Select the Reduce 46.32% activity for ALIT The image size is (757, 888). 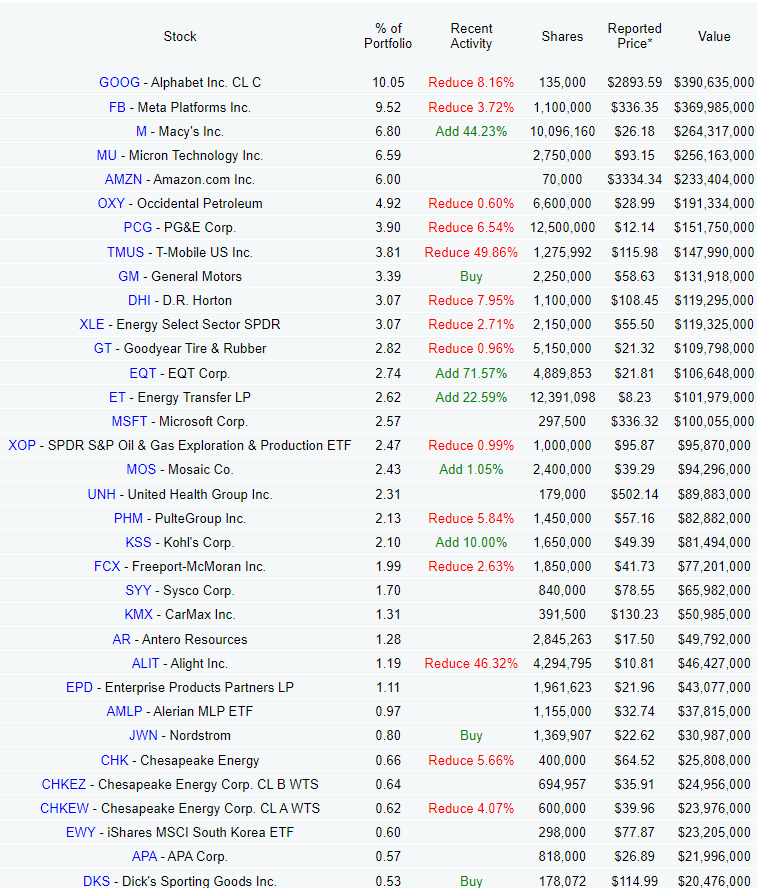471,664
